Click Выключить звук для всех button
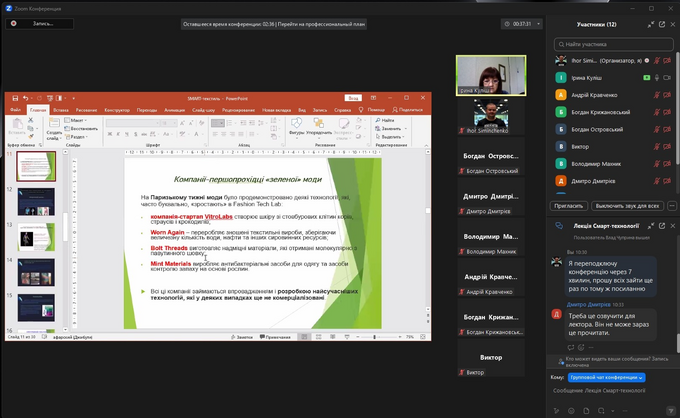 (x=627, y=204)
